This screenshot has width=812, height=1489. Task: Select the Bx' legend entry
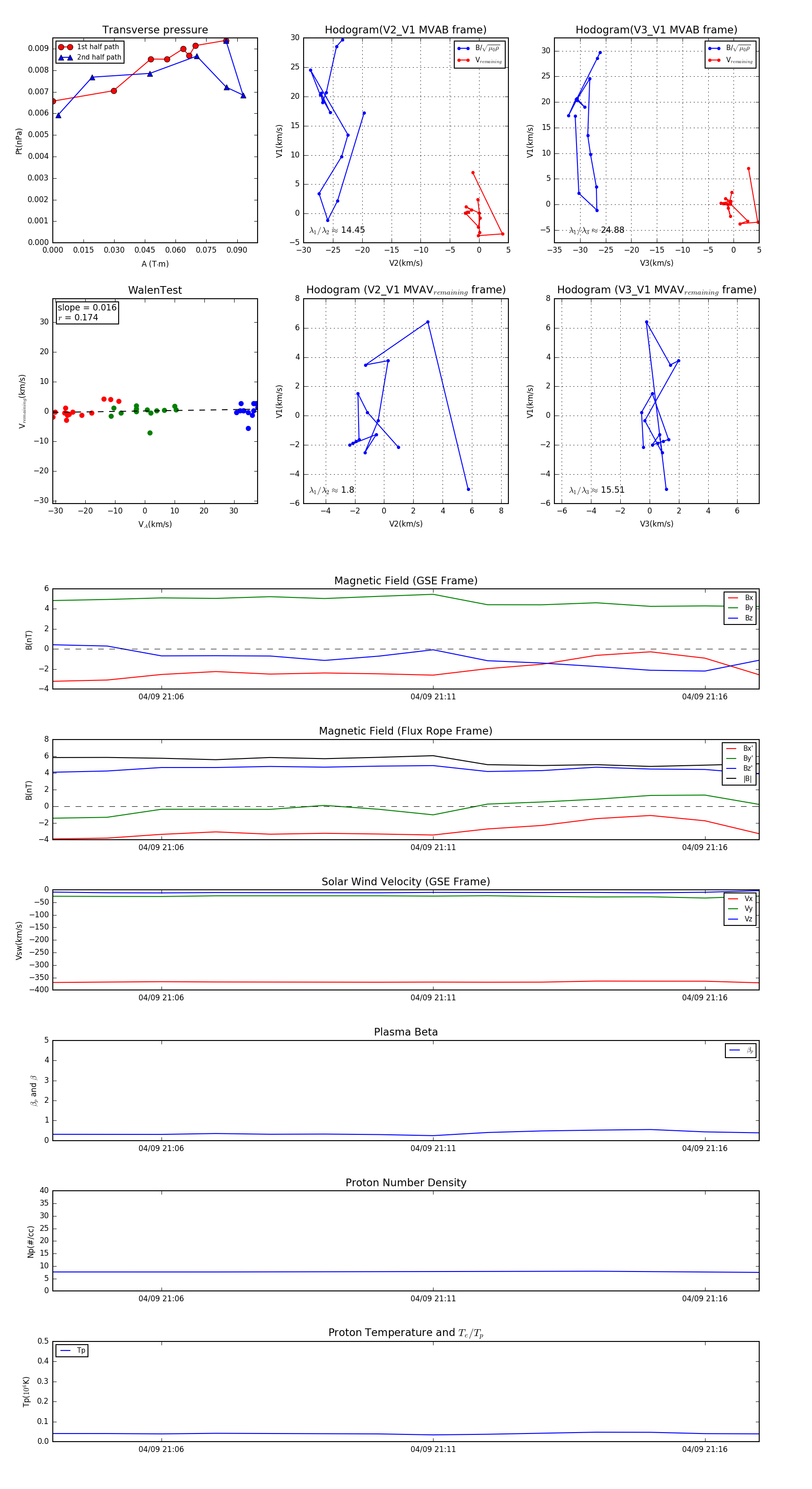(x=739, y=748)
